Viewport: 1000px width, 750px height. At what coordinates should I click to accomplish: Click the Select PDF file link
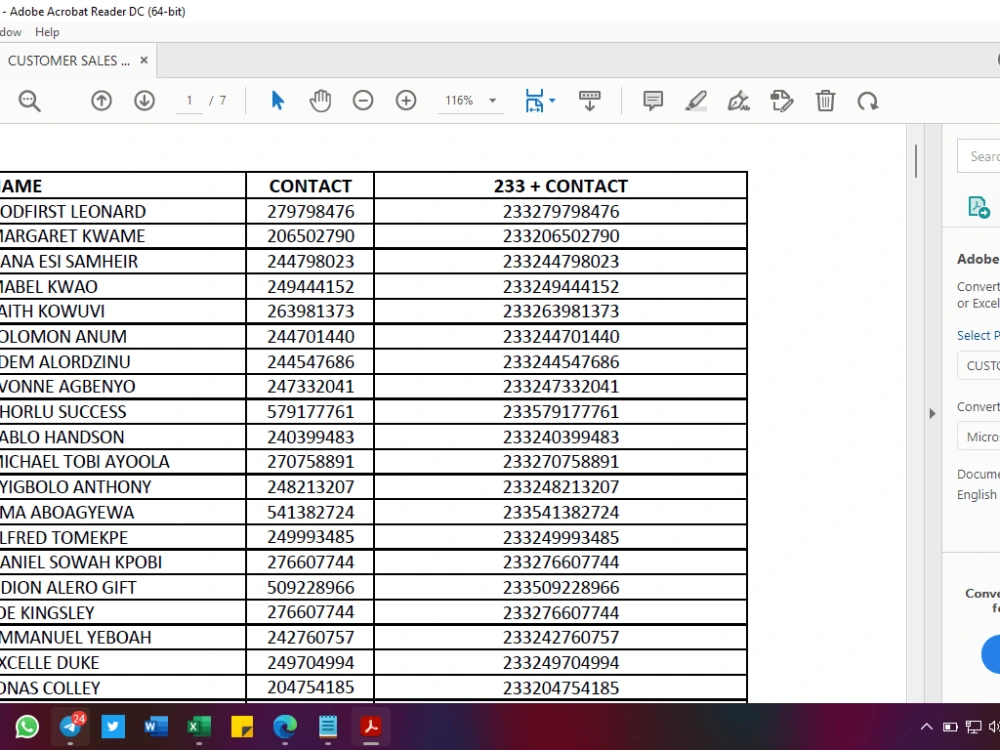(978, 335)
